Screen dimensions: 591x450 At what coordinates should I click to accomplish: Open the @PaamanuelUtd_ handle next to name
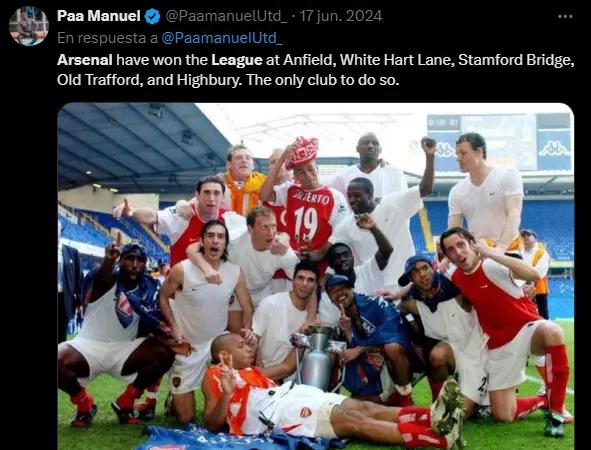226,16
